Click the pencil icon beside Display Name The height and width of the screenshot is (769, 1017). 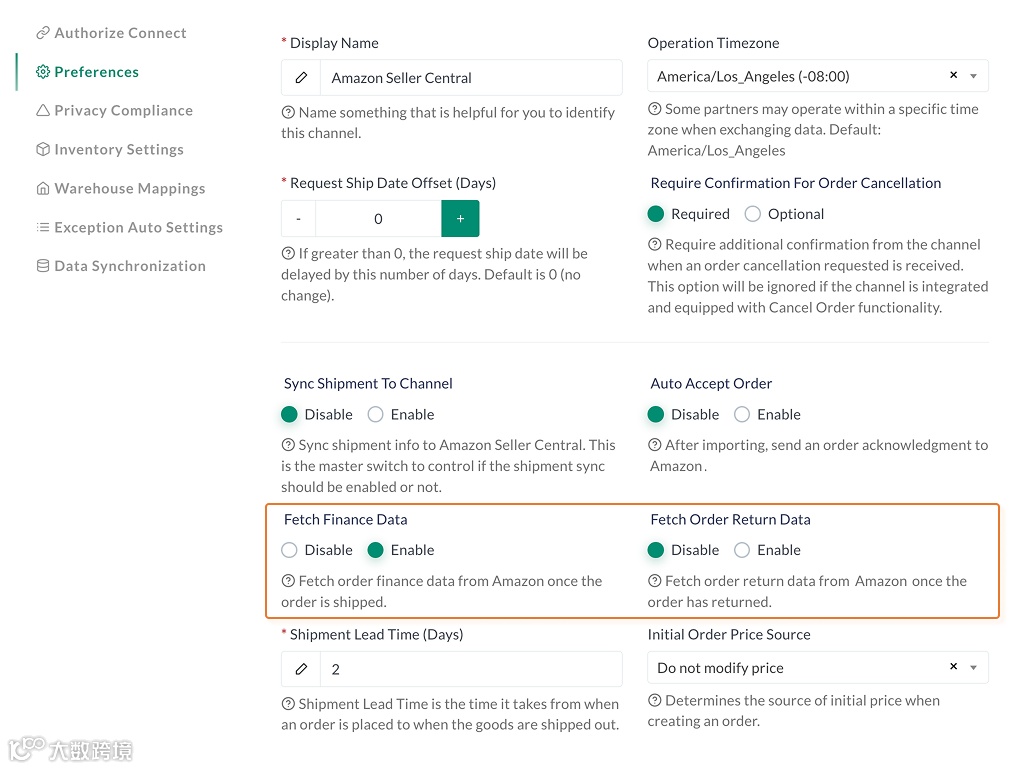pos(301,78)
